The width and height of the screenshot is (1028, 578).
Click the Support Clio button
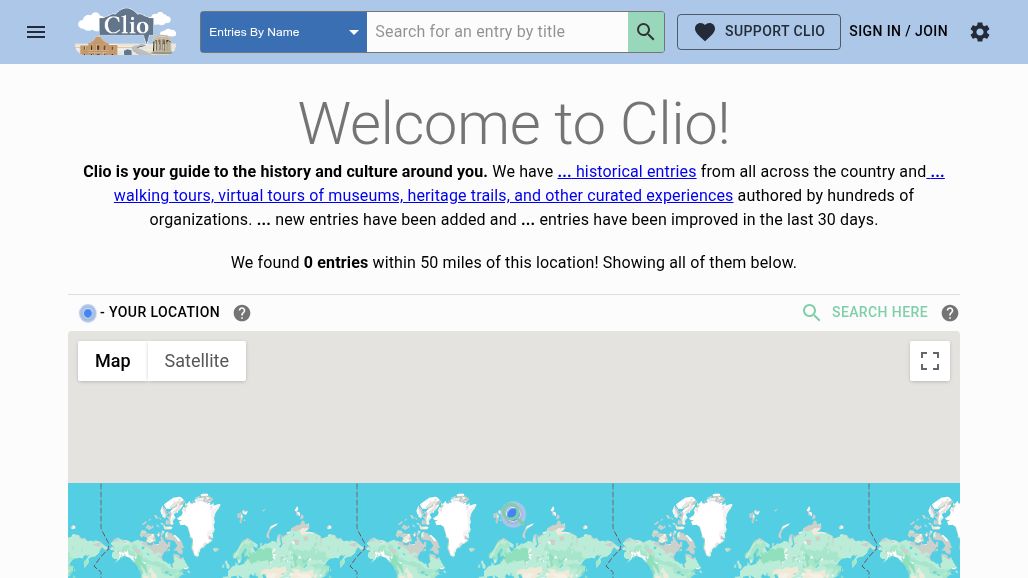pyautogui.click(x=759, y=31)
